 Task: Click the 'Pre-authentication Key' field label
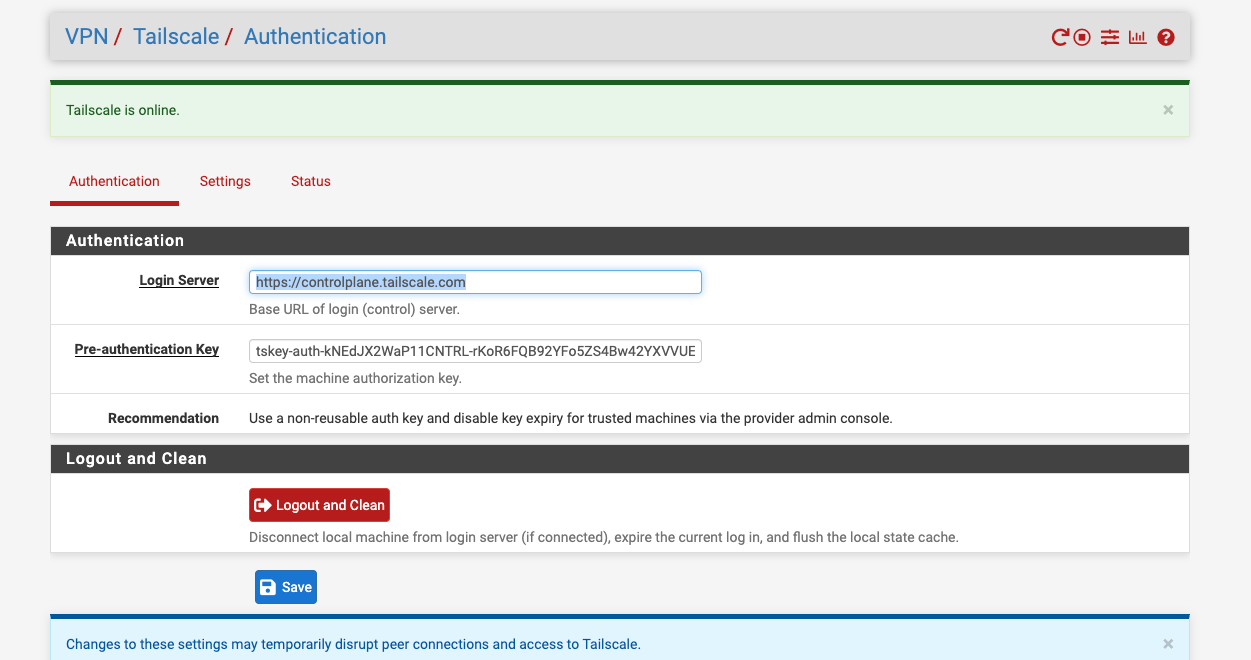click(x=147, y=350)
